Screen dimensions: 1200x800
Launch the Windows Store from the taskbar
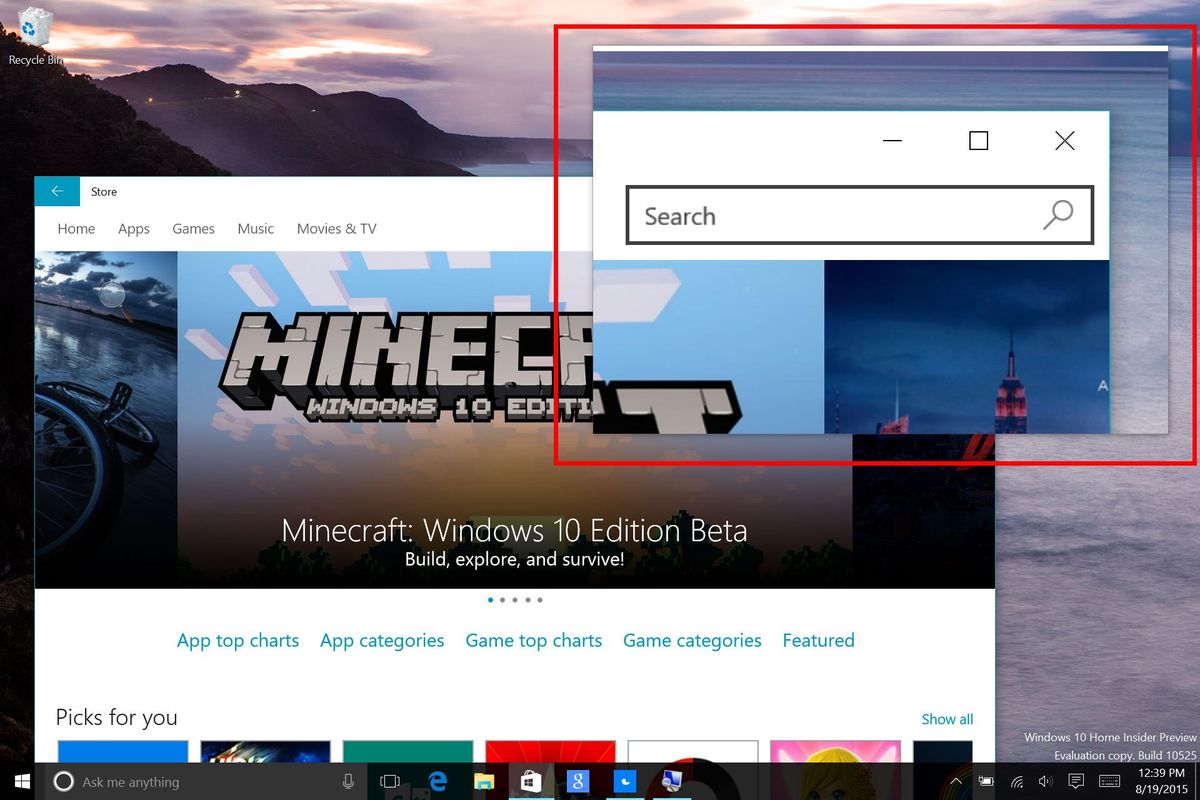coord(531,781)
